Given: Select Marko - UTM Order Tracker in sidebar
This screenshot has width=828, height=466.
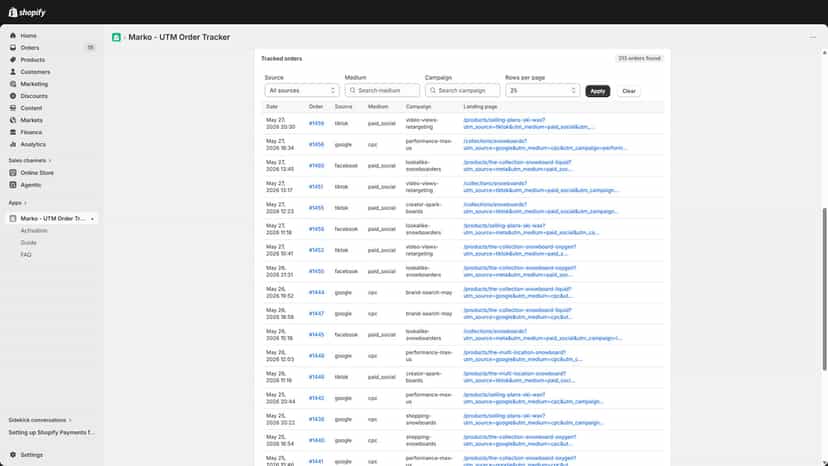Looking at the screenshot, I should pyautogui.click(x=52, y=219).
